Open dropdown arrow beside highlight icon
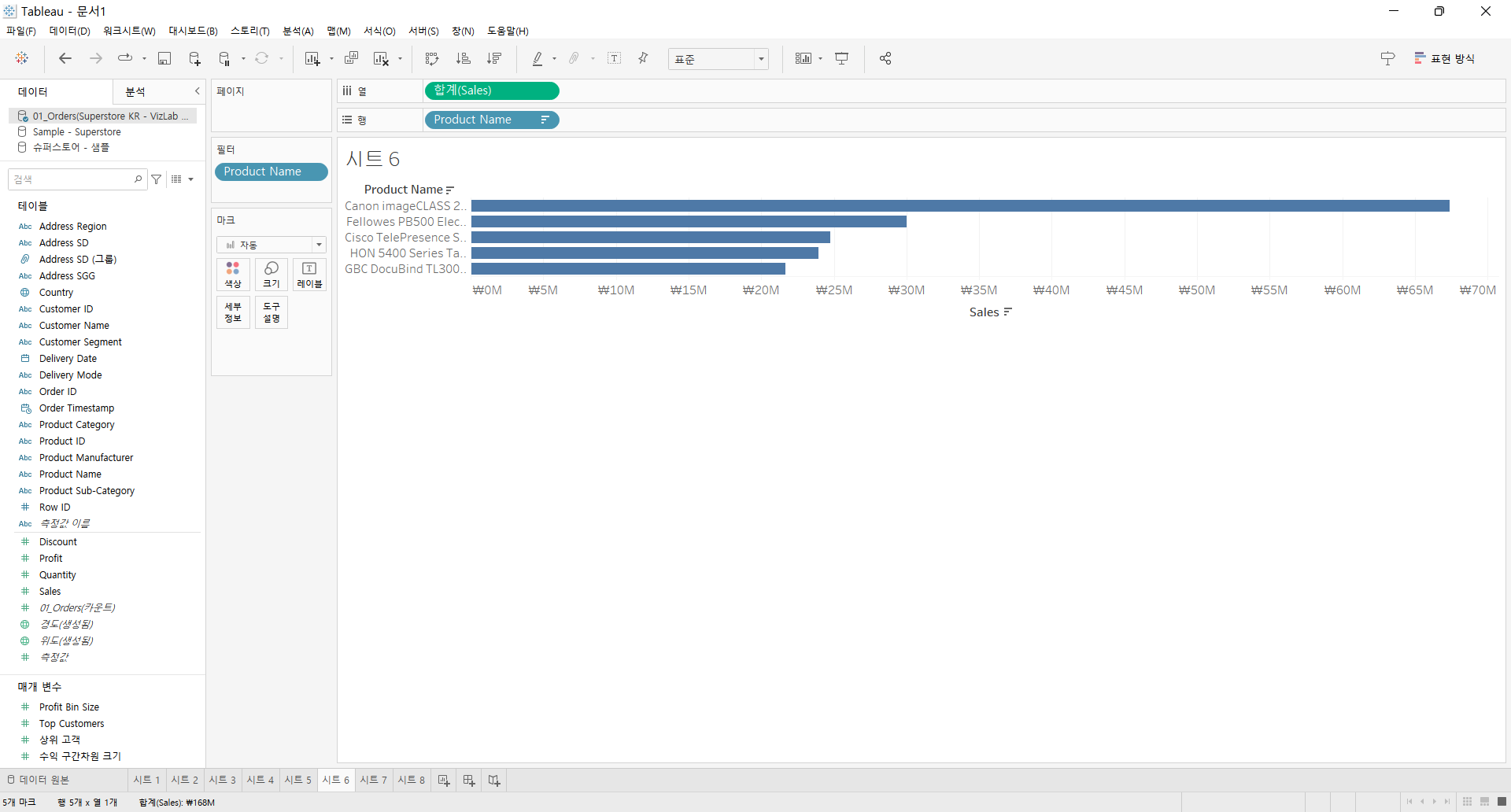 [x=554, y=58]
